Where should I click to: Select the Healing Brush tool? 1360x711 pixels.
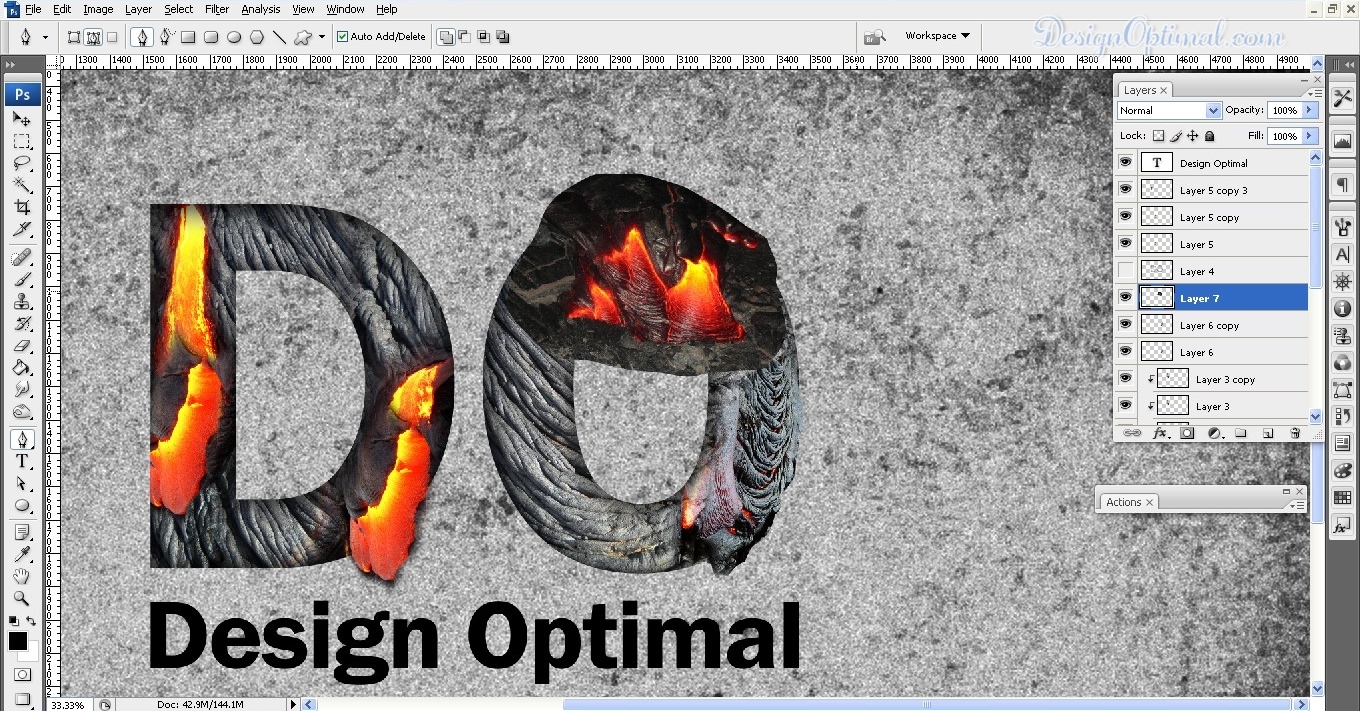tap(22, 258)
